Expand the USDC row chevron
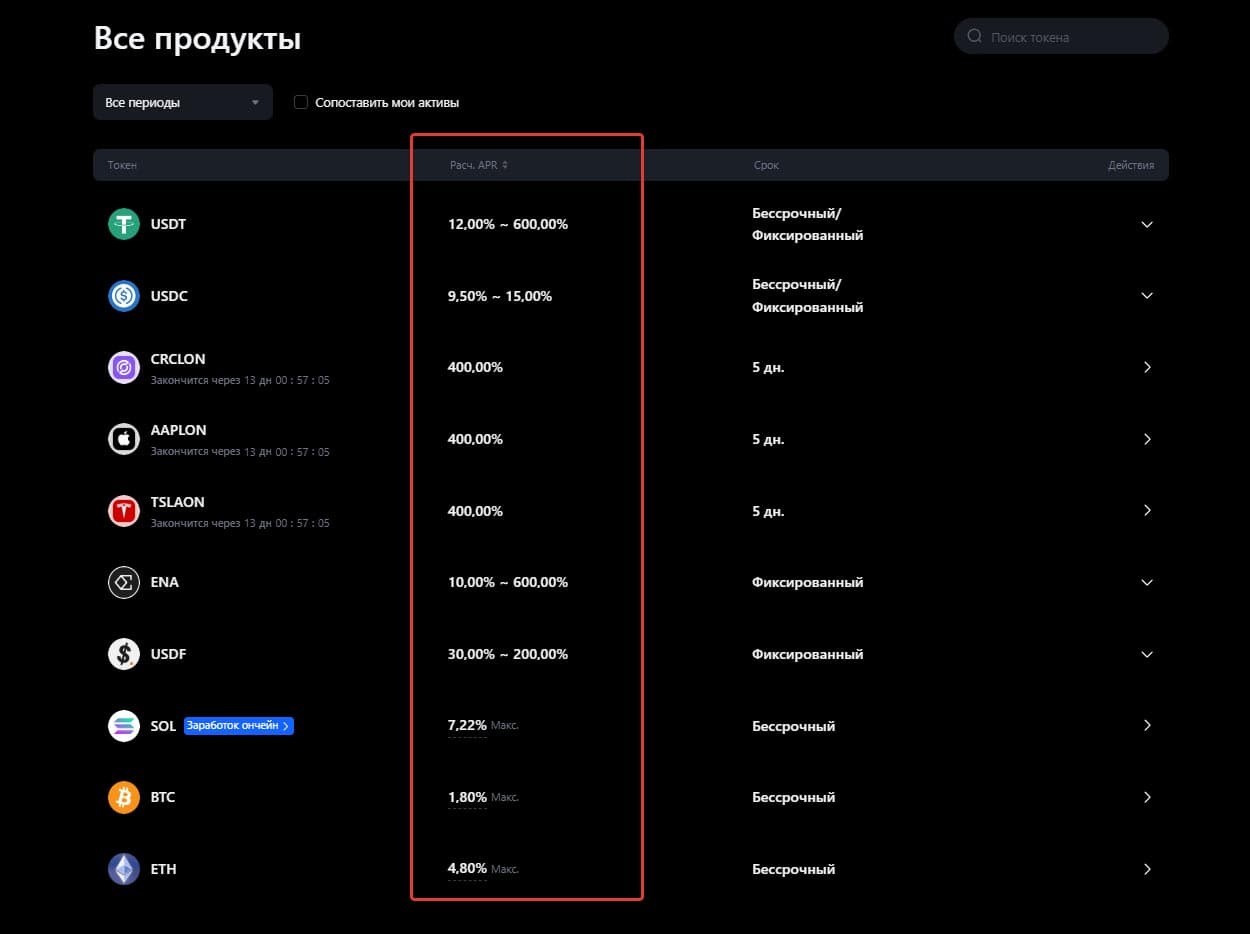 [x=1147, y=296]
